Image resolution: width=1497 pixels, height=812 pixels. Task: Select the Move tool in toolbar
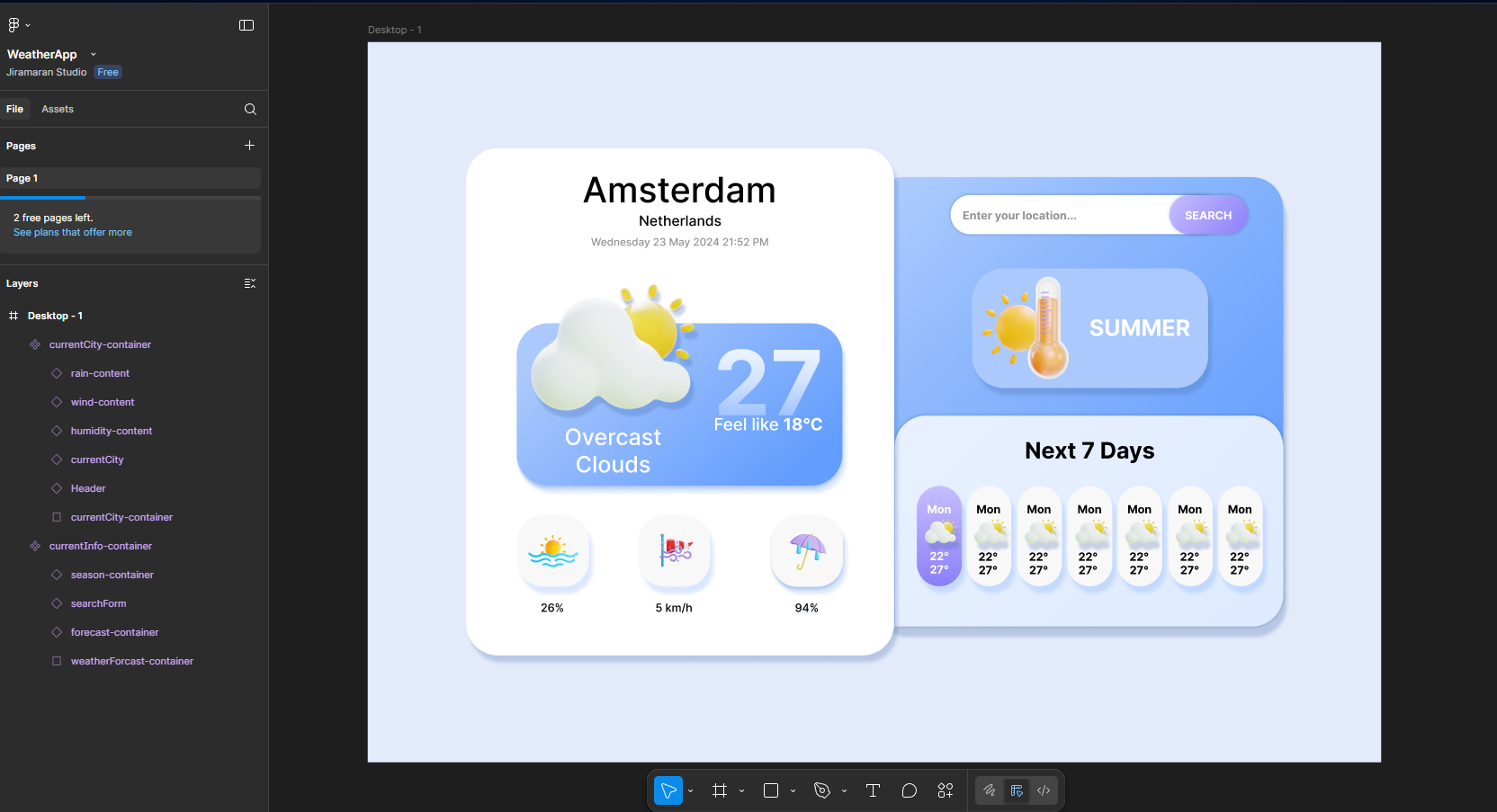668,790
